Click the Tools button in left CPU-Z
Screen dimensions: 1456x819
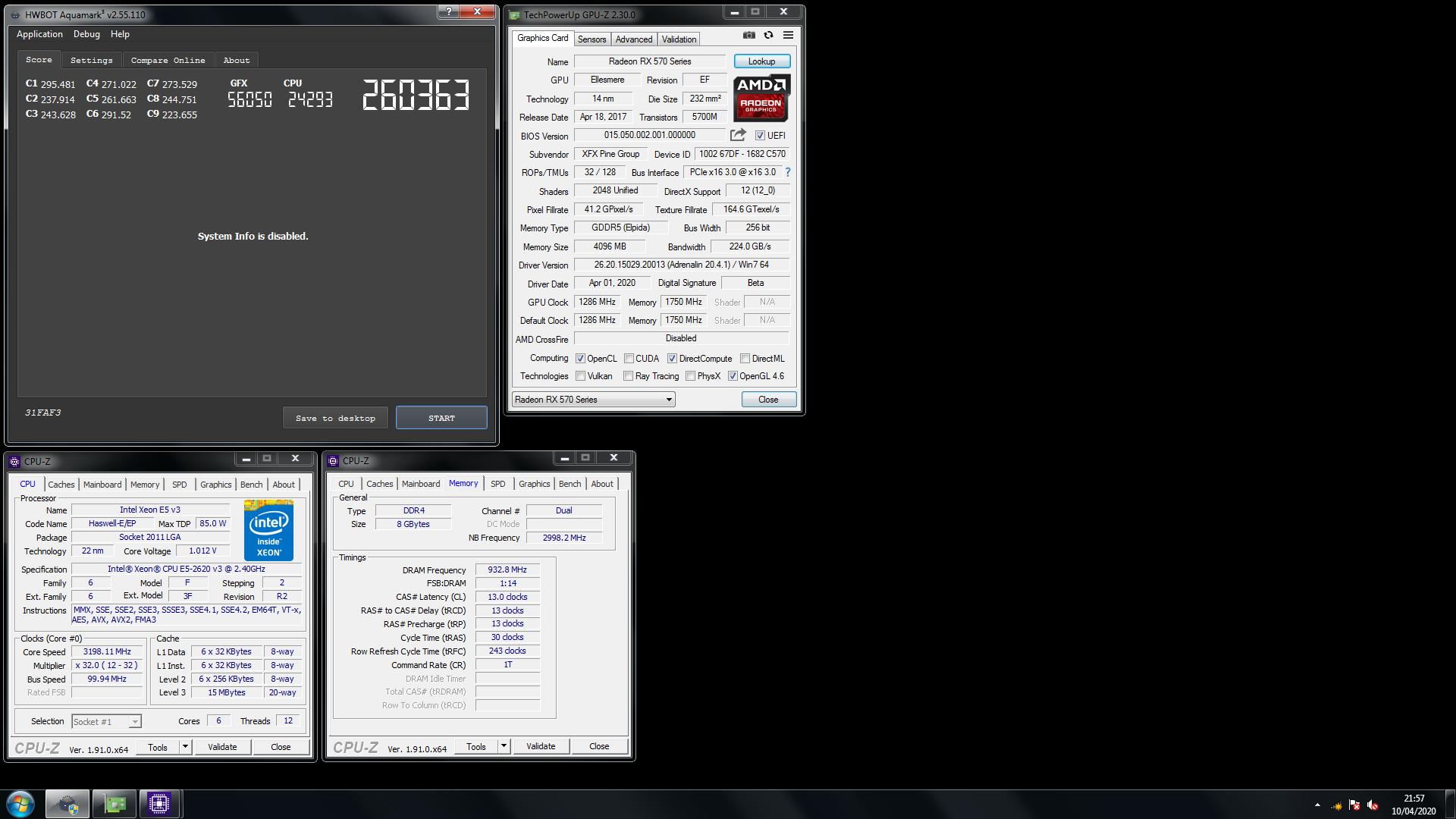tap(158, 747)
